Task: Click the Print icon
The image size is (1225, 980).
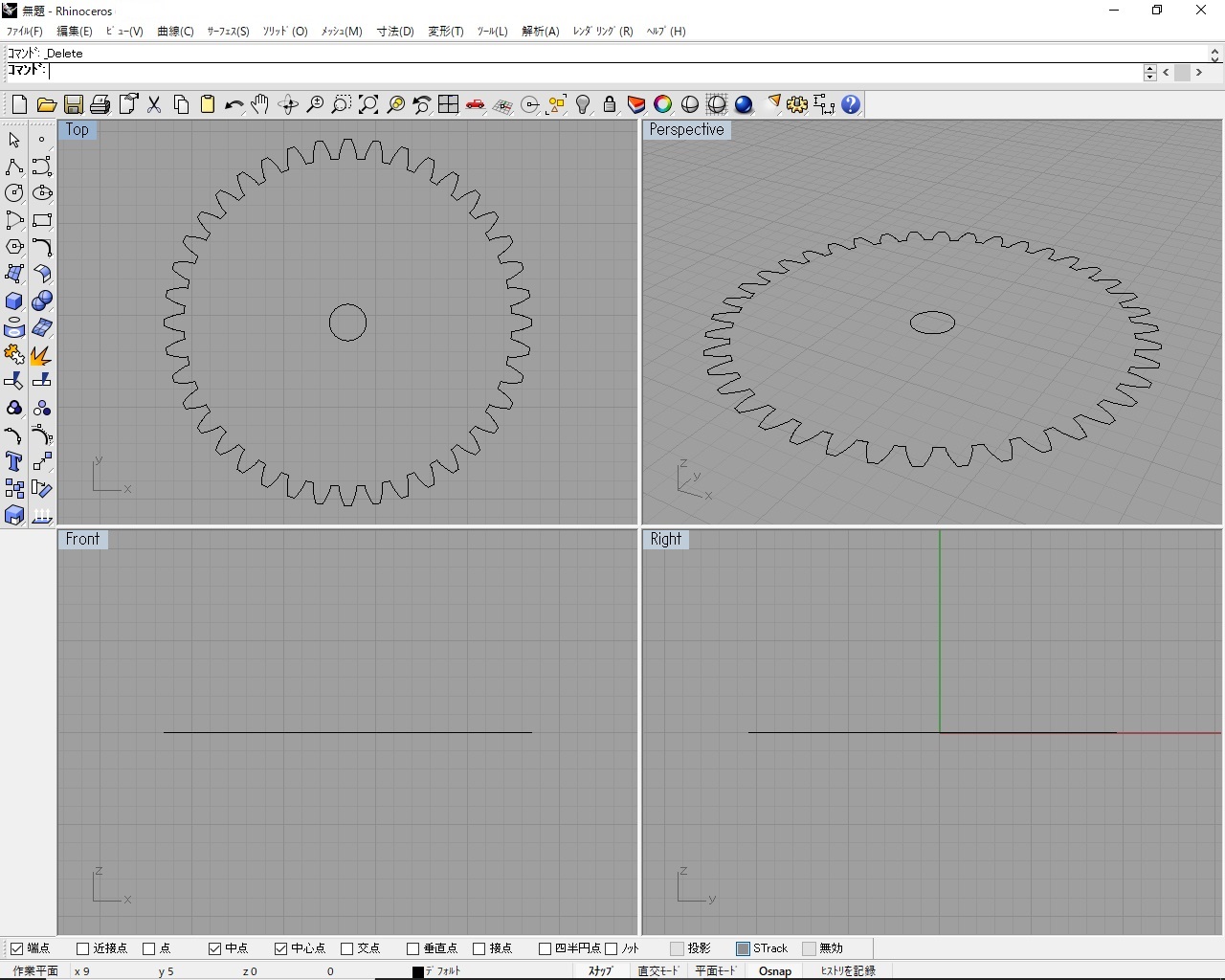Action: click(100, 104)
